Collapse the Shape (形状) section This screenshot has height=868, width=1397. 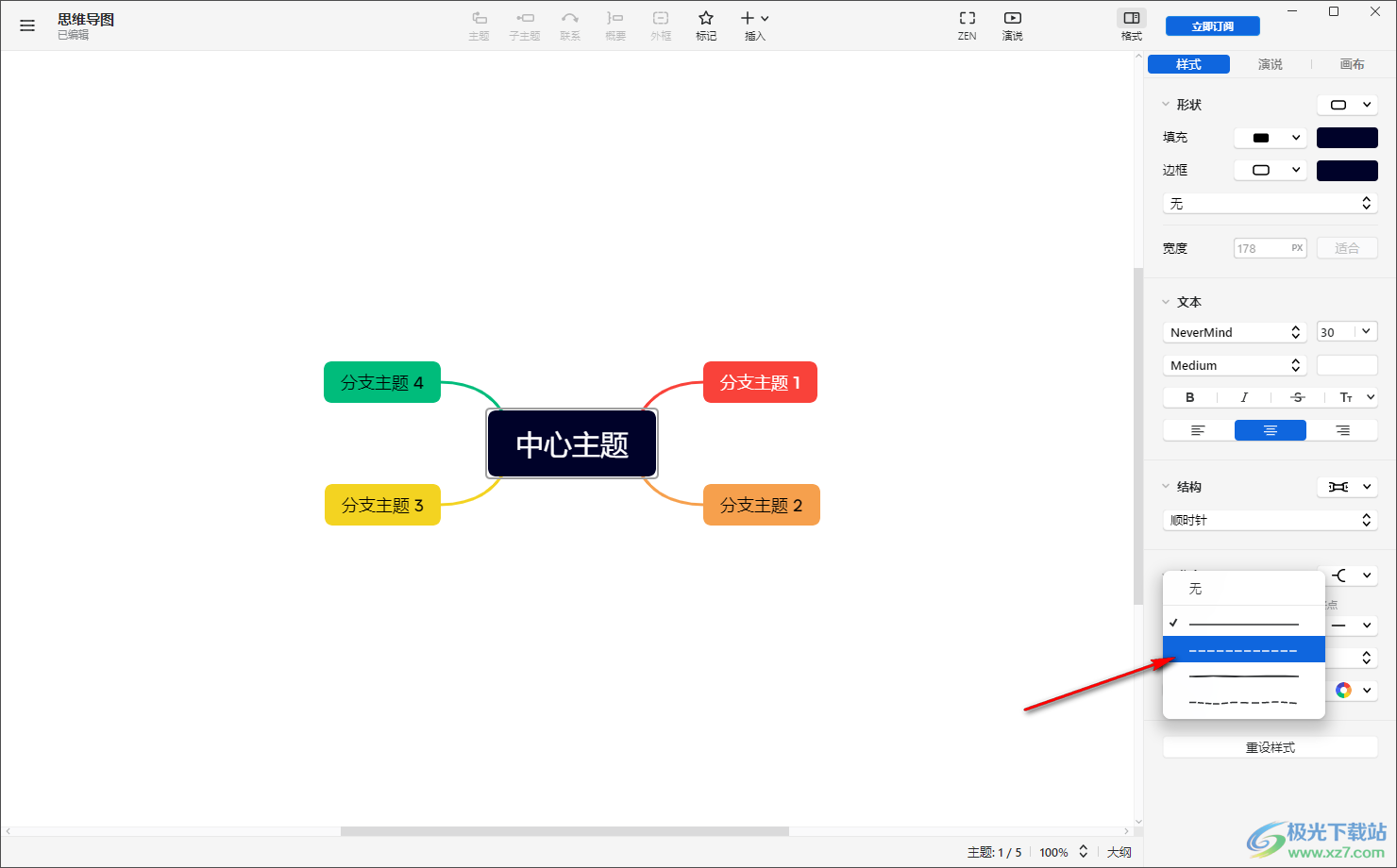1166,105
